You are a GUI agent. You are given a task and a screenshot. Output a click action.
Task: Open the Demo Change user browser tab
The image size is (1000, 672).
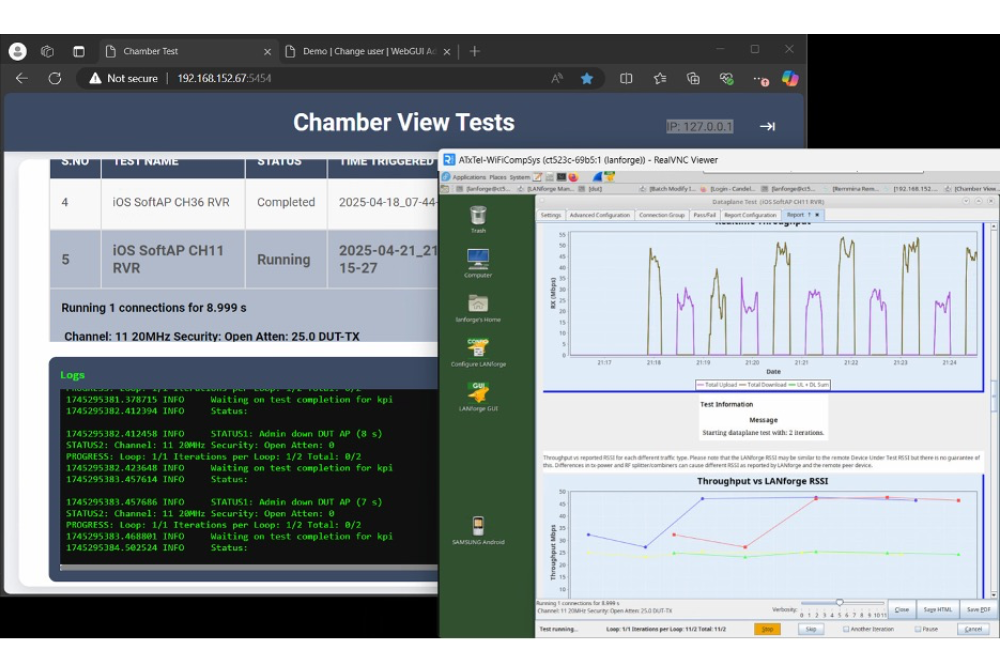368,51
